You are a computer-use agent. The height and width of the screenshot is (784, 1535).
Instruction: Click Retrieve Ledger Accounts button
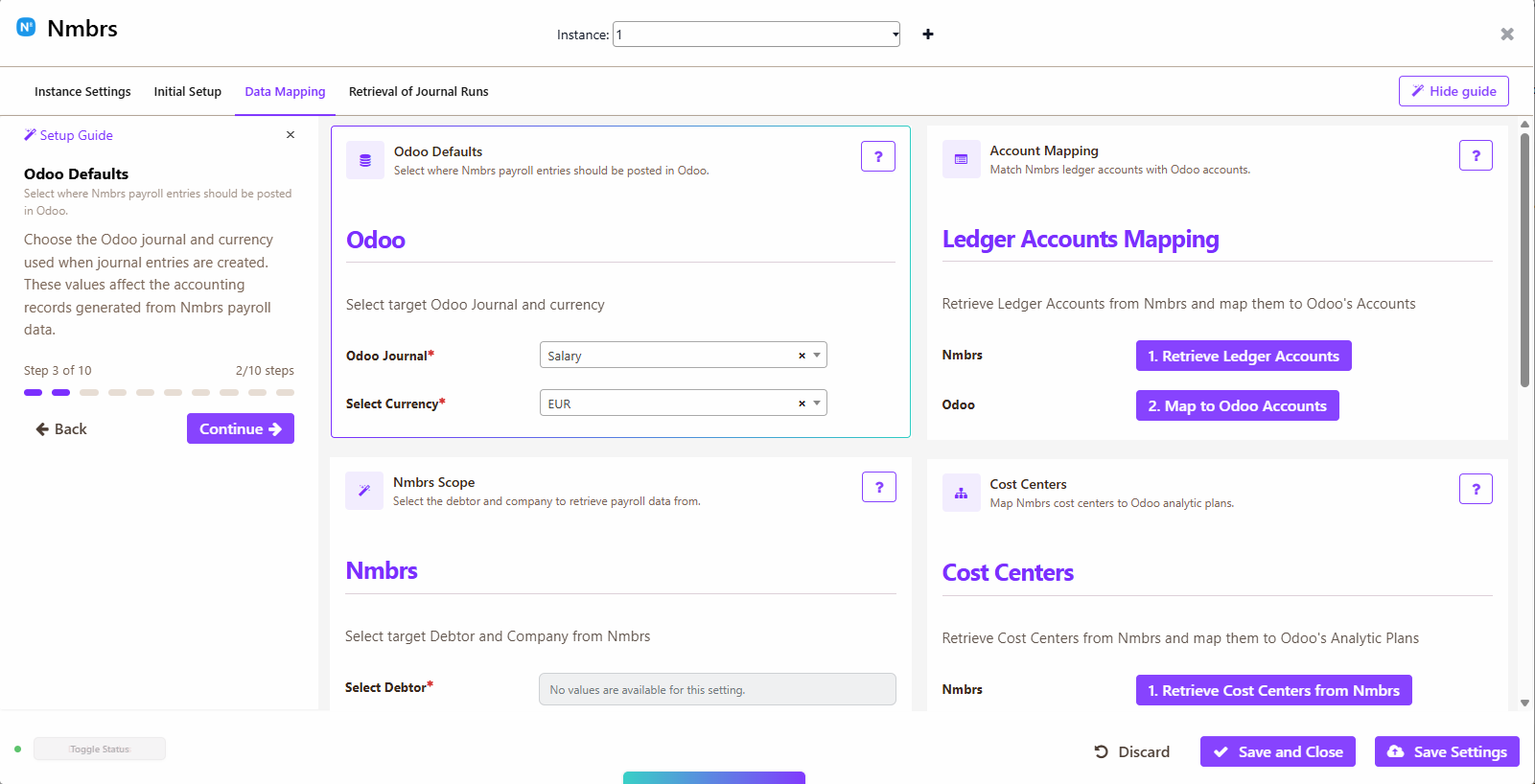[1244, 356]
